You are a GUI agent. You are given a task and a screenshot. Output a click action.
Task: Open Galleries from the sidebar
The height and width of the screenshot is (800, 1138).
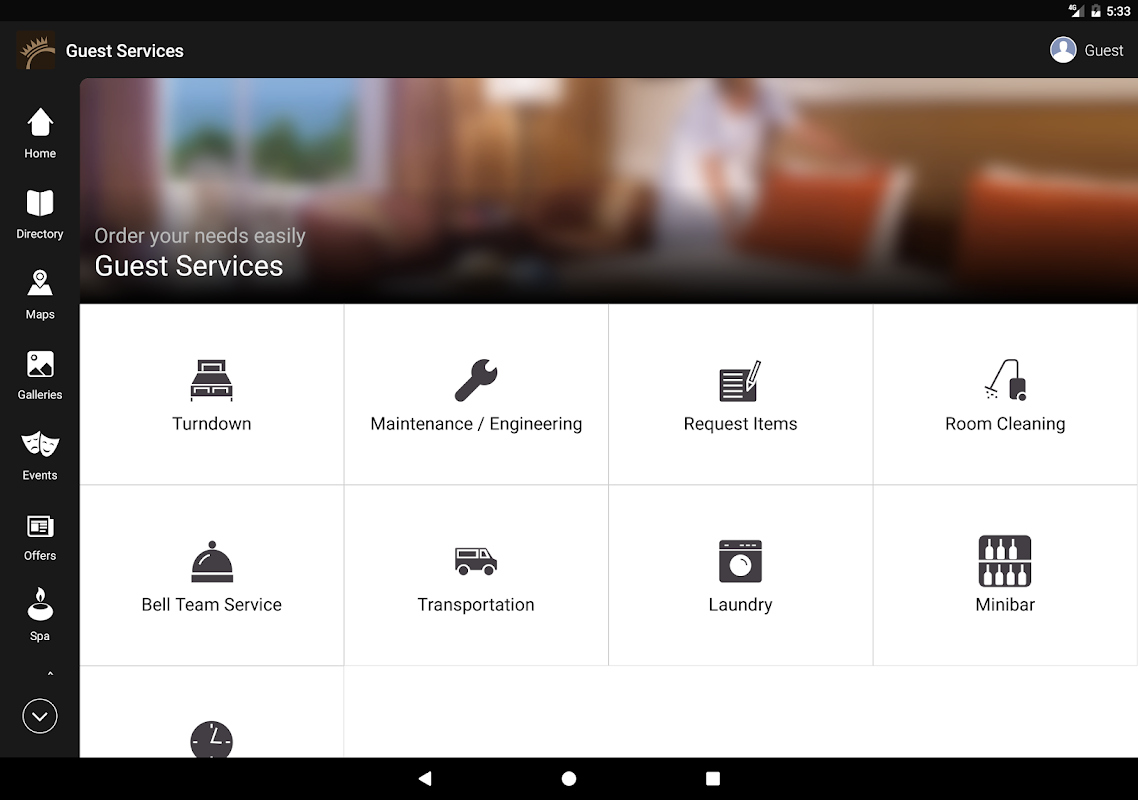pyautogui.click(x=40, y=375)
